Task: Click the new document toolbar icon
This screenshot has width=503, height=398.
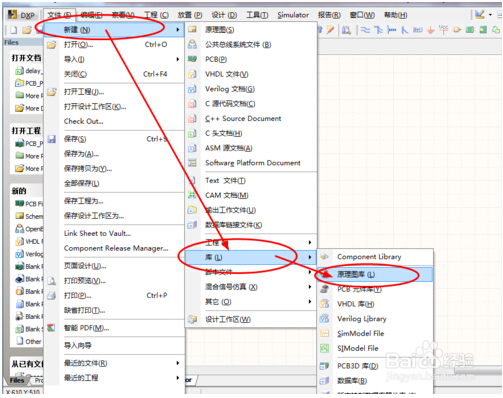Action: coord(14,30)
